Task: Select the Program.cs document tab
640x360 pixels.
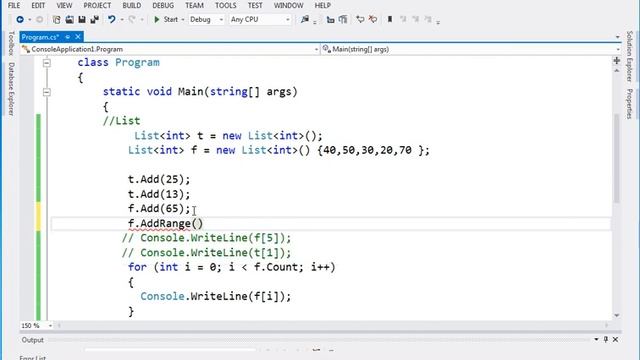Action: (x=40, y=37)
